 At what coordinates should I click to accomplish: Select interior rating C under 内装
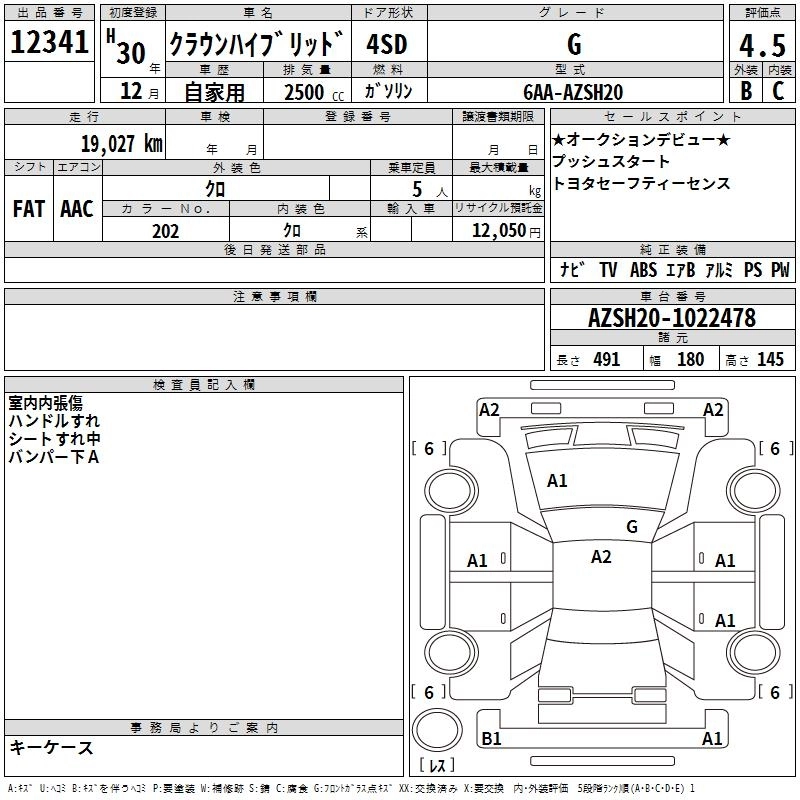[778, 91]
